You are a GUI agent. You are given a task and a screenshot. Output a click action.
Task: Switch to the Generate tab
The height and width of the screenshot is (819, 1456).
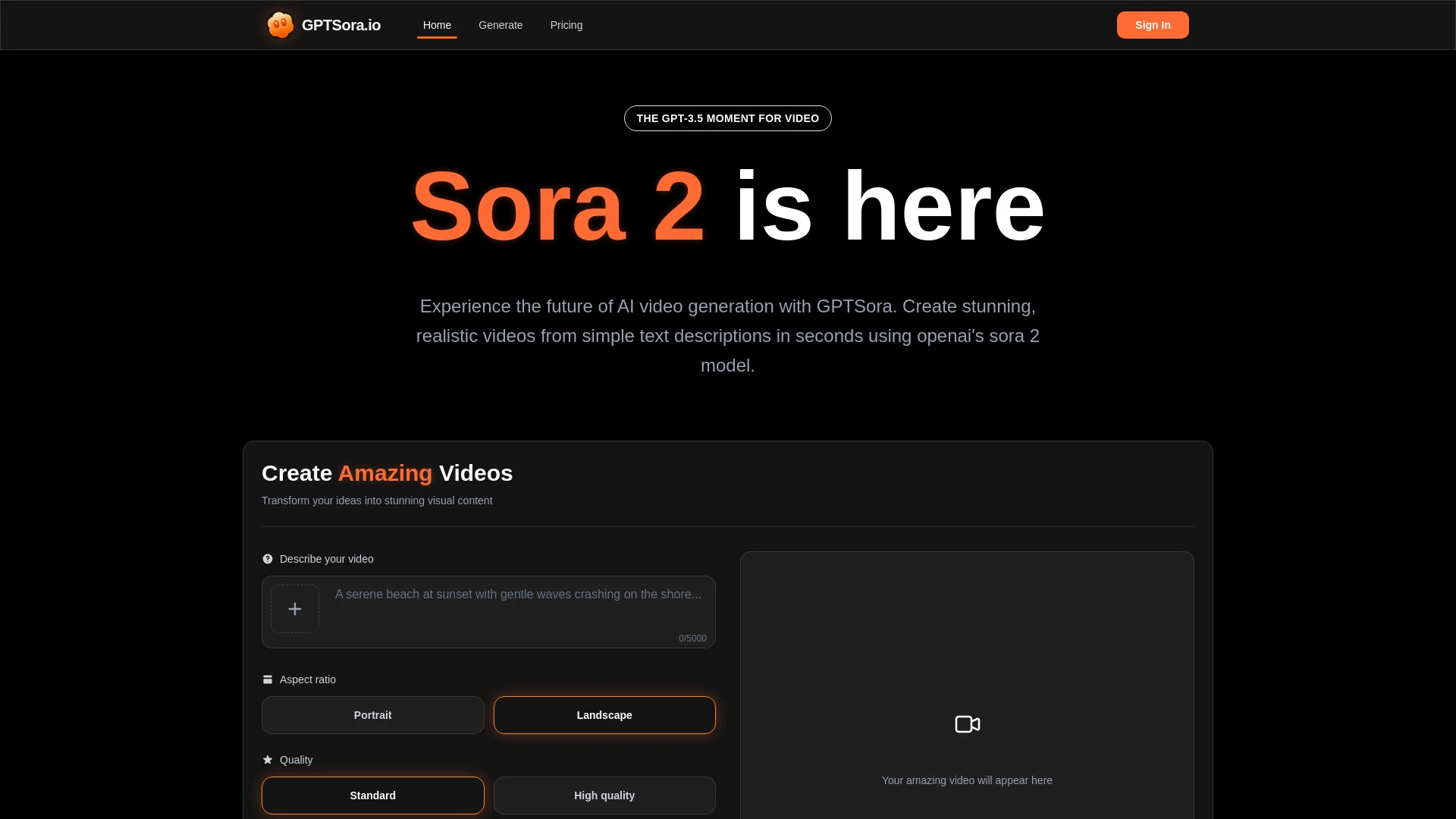pos(500,25)
